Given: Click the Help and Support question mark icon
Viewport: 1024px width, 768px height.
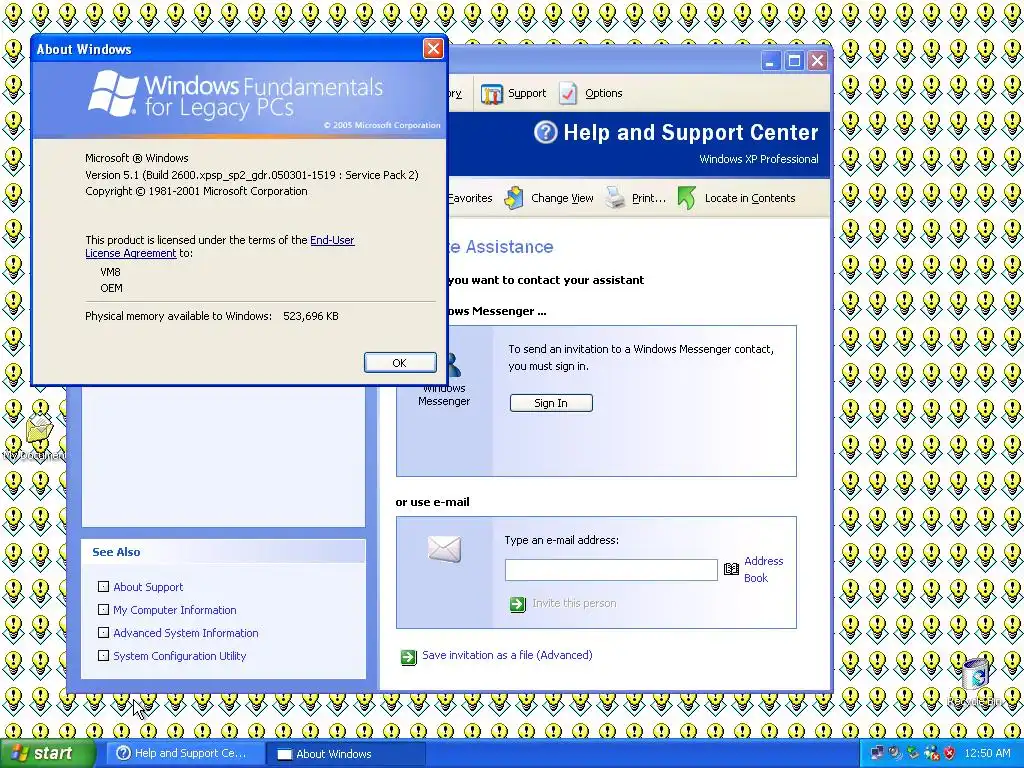Looking at the screenshot, I should pyautogui.click(x=545, y=133).
